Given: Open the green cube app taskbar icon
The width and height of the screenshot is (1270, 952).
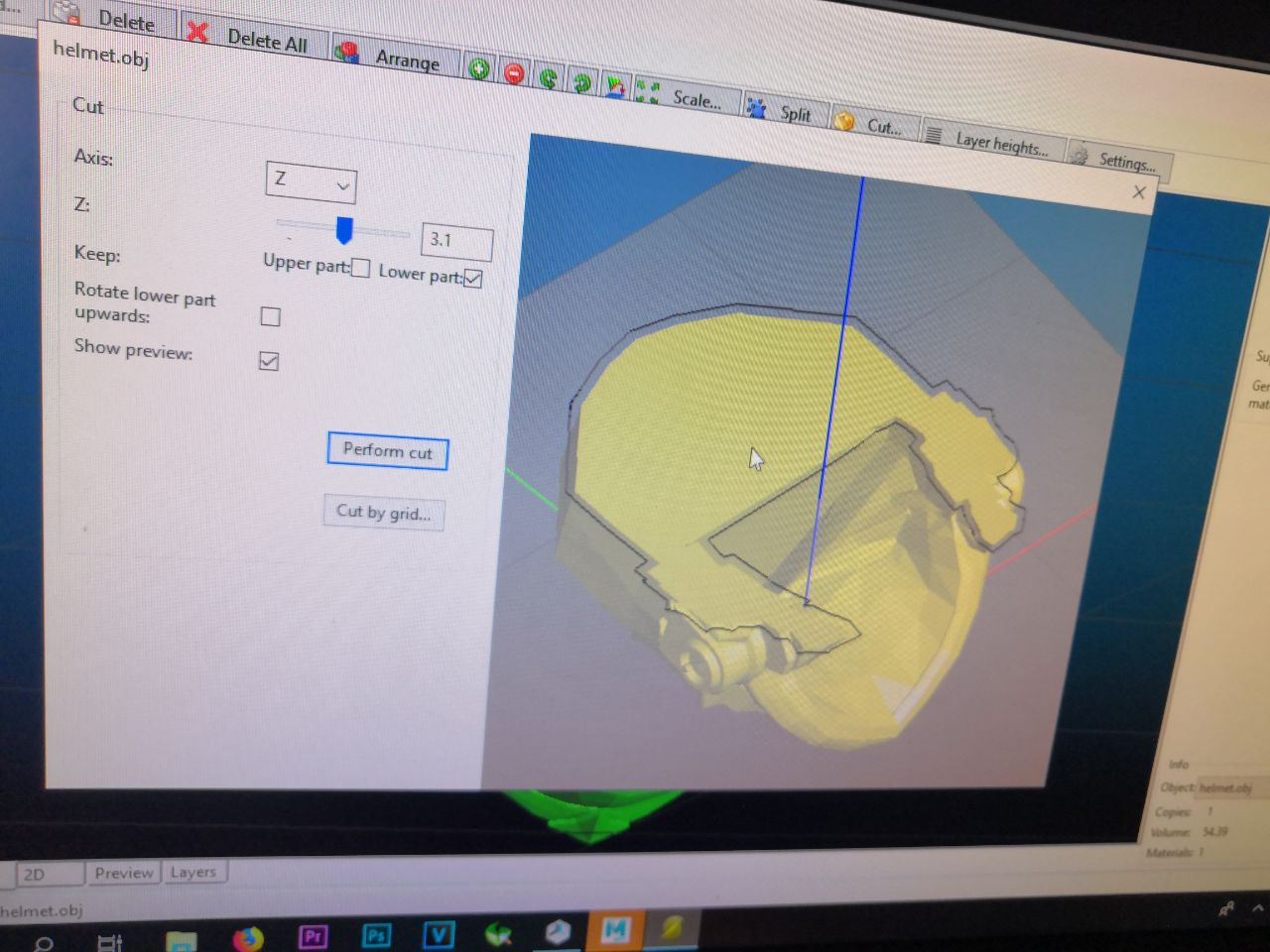Looking at the screenshot, I should 498,933.
